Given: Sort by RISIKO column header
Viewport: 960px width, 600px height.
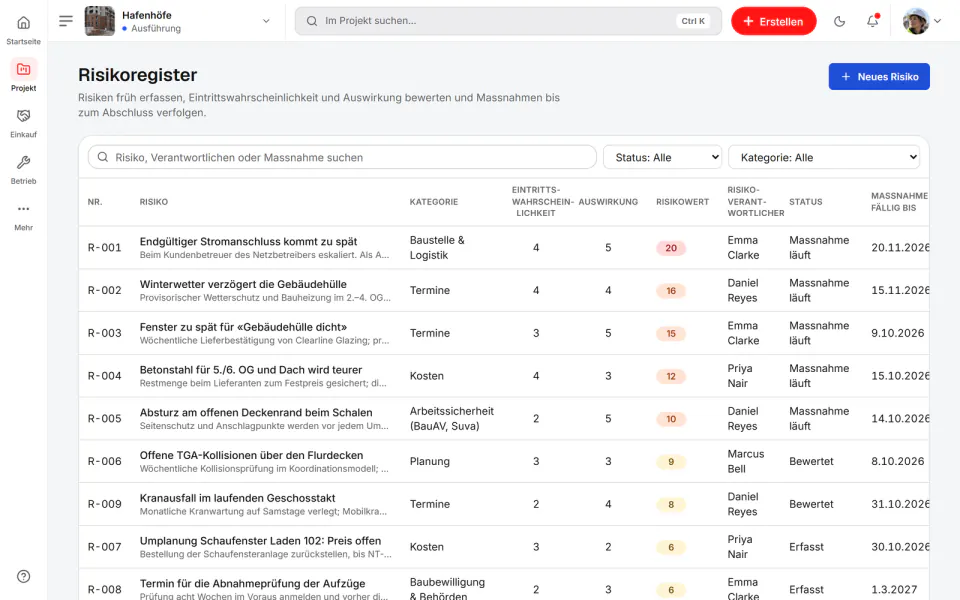Looking at the screenshot, I should click(154, 201).
